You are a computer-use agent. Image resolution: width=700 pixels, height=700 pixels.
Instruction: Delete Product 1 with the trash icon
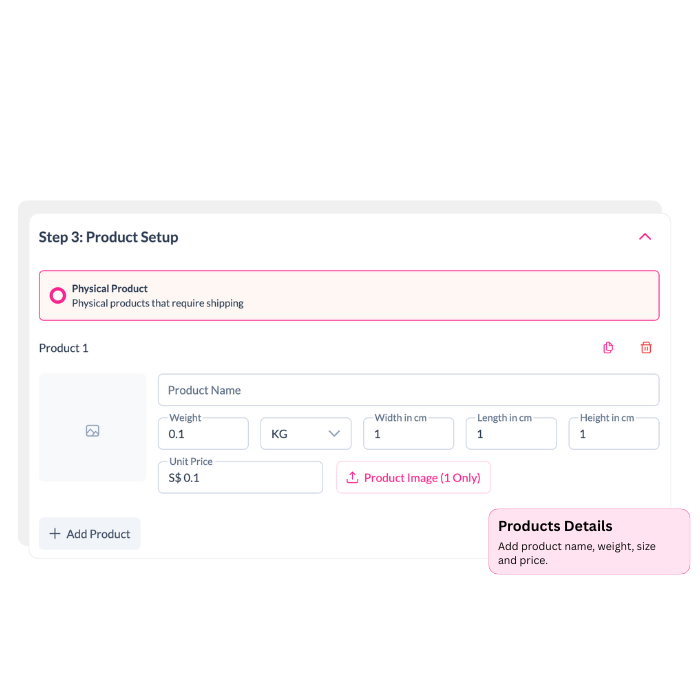click(x=646, y=348)
